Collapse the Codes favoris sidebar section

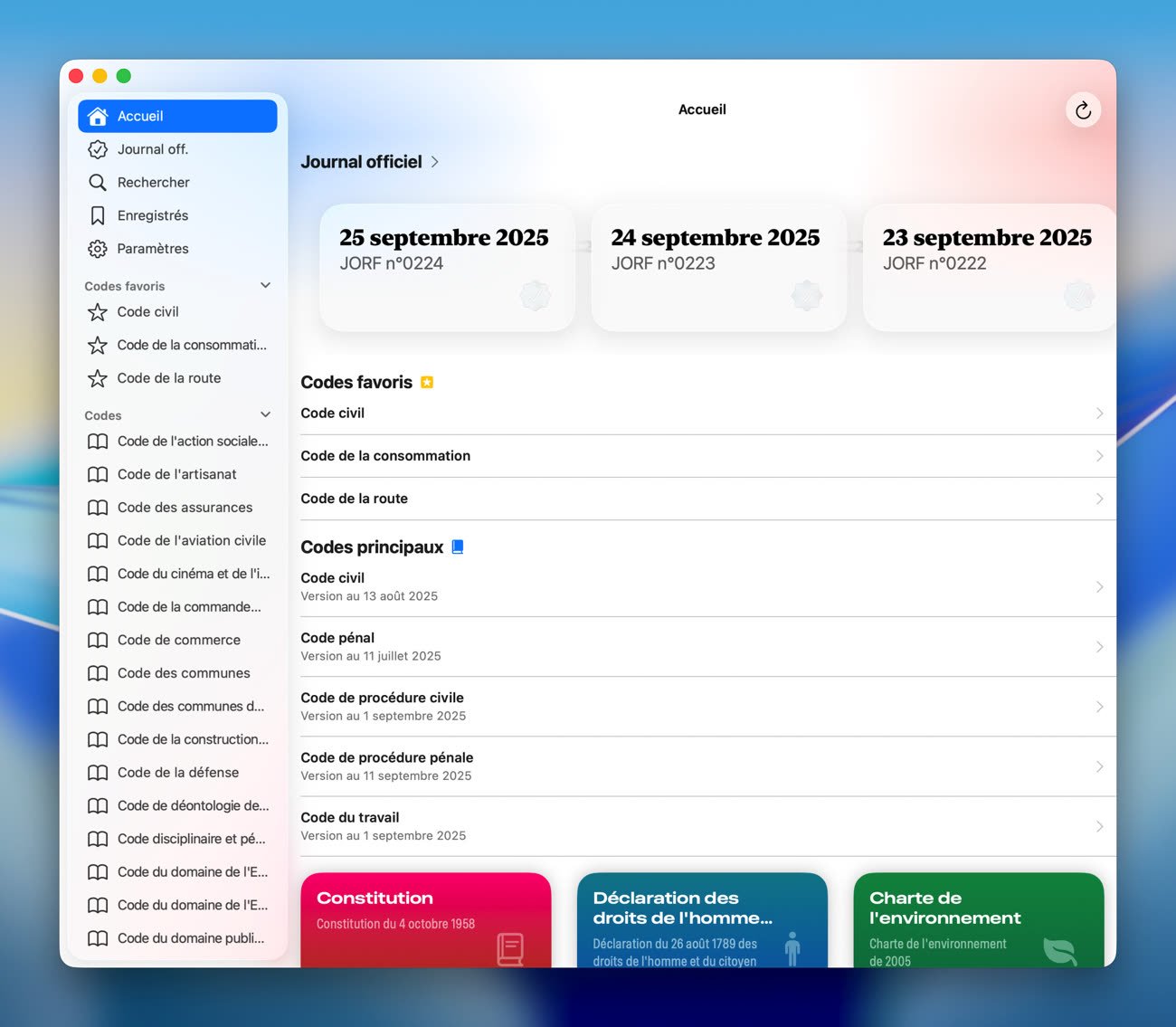[x=266, y=286]
